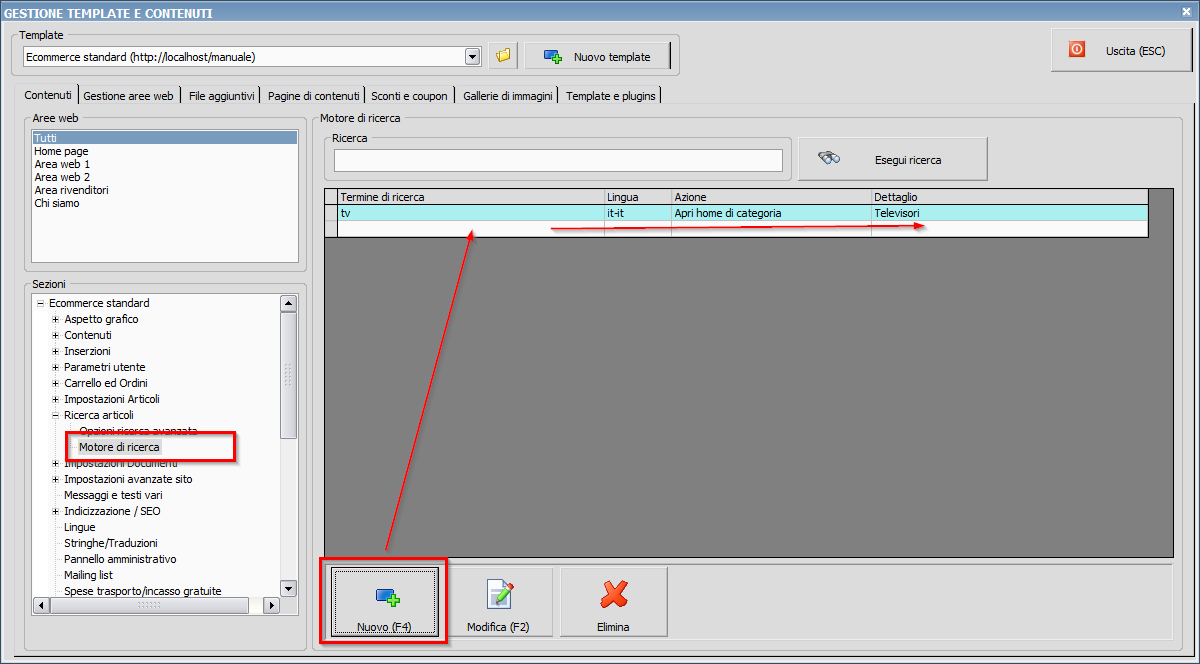Expand the Carrello ed Ordini tree node
This screenshot has width=1200, height=664.
[56, 383]
